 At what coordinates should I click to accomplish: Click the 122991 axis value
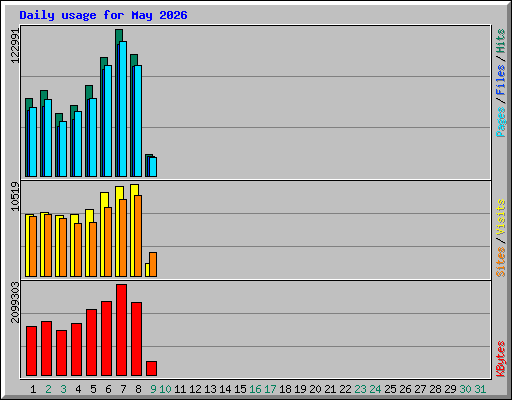tap(15, 46)
